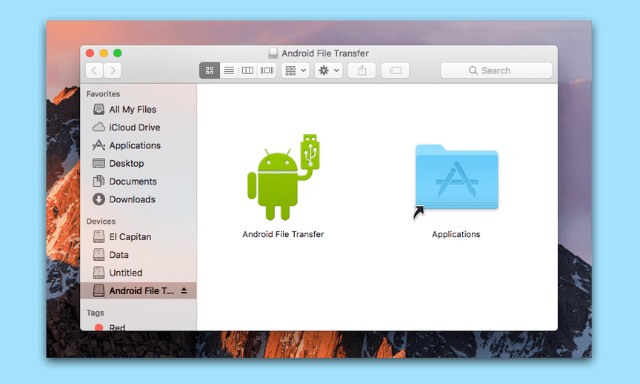Click the window title proxy disk icon
The width and height of the screenshot is (640, 384).
point(273,53)
